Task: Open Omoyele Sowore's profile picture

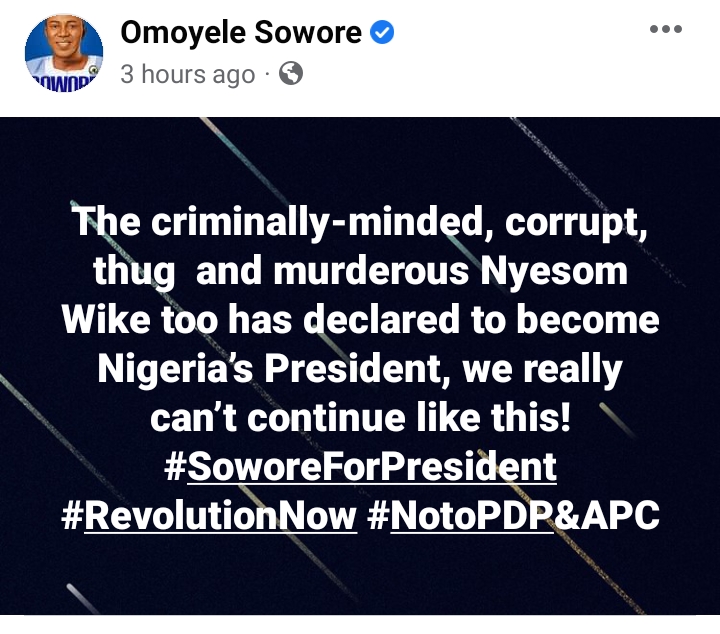Action: pyautogui.click(x=59, y=53)
